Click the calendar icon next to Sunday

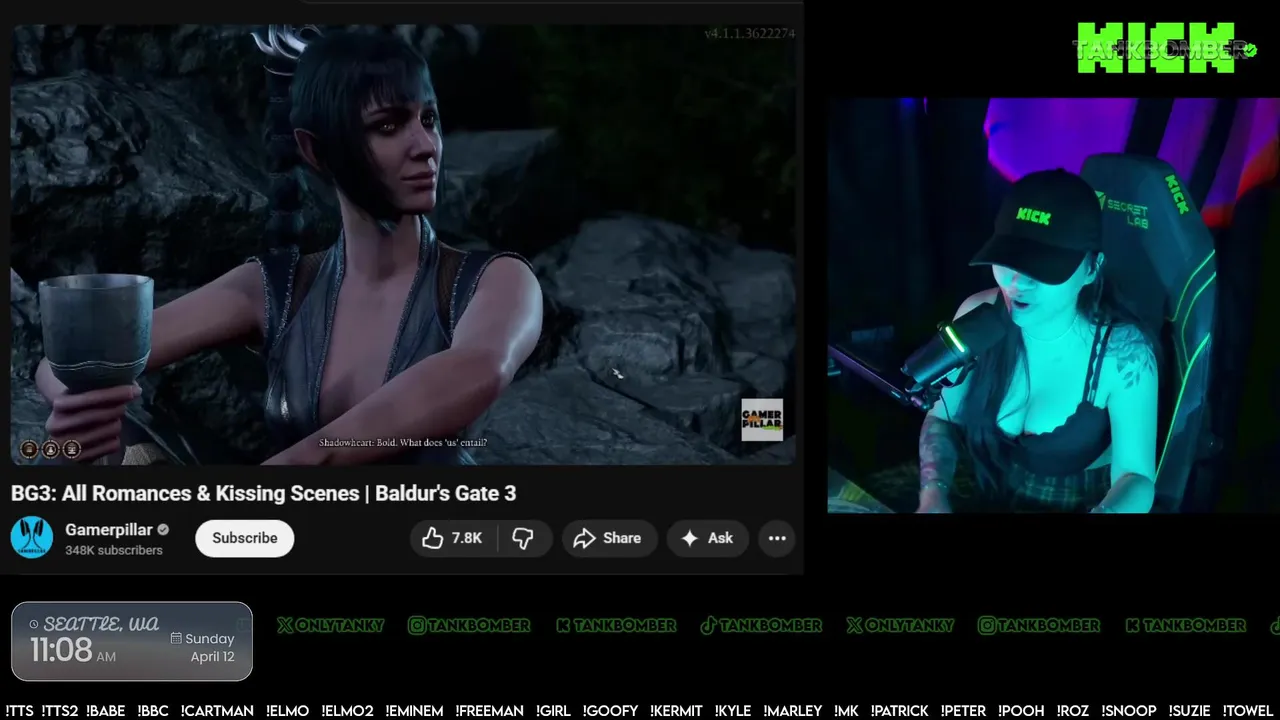(x=176, y=638)
